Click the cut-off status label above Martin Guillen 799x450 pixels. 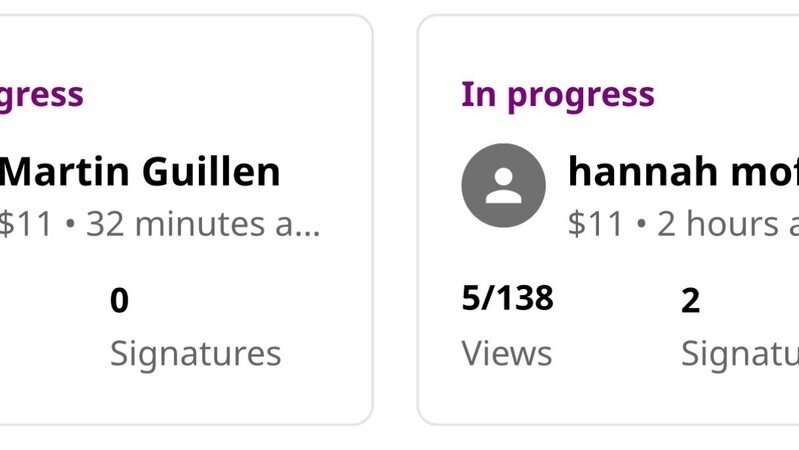pyautogui.click(x=41, y=95)
